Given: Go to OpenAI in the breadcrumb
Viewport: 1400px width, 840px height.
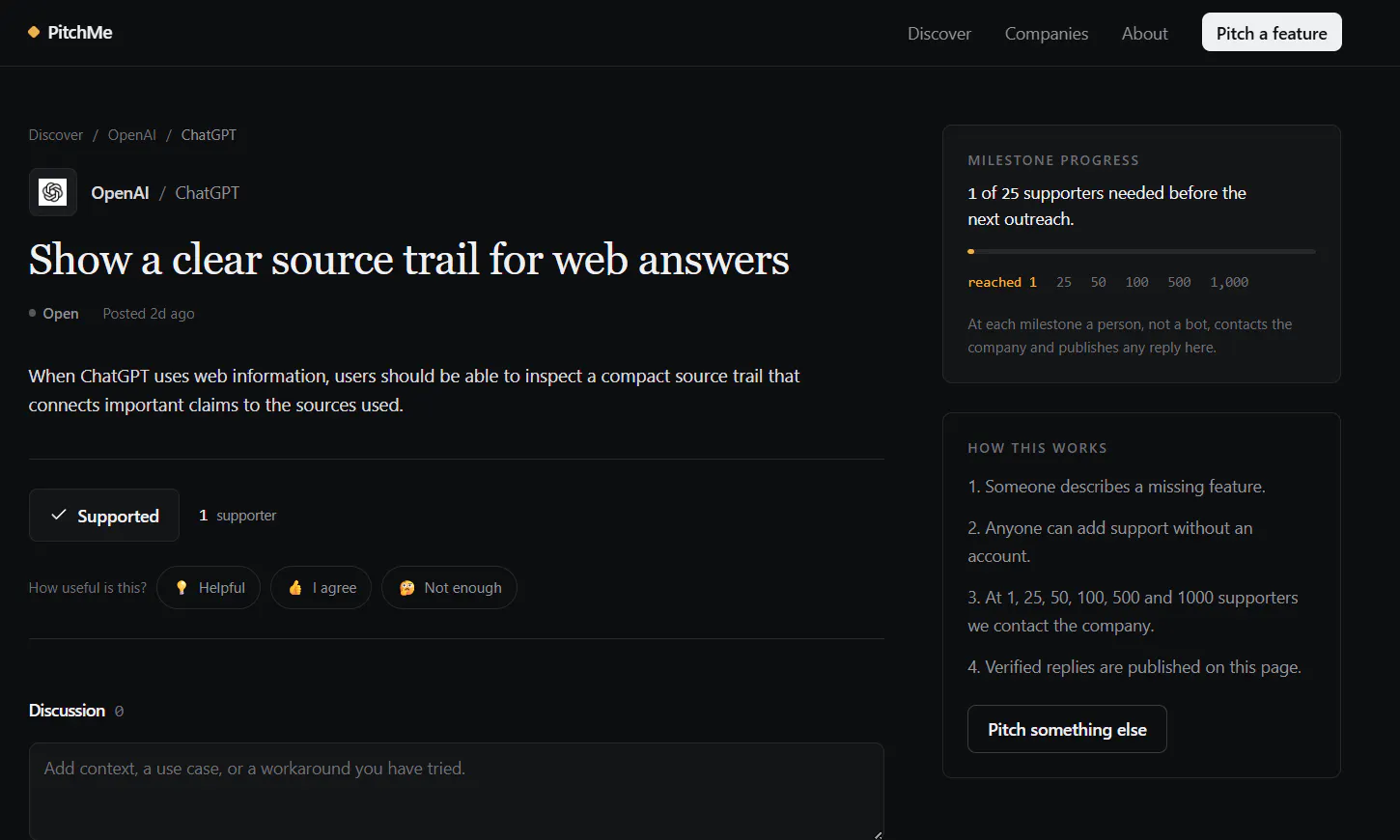Looking at the screenshot, I should click(x=132, y=135).
